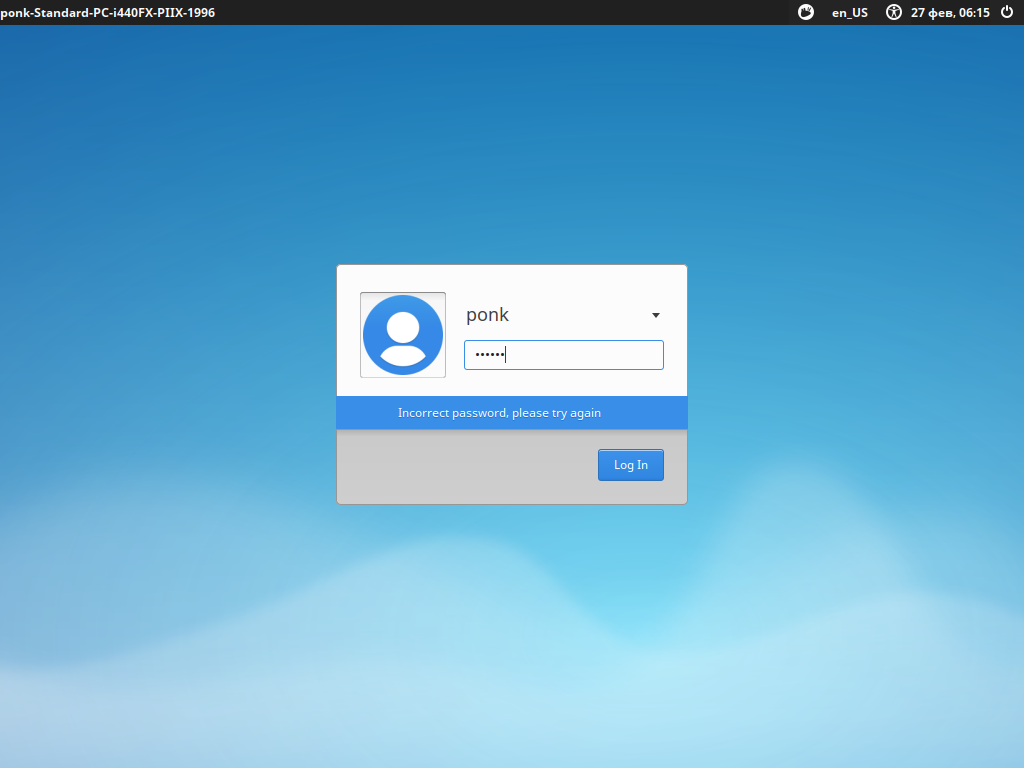Click the date and time indicator
Viewport: 1024px width, 768px height.
tap(950, 13)
